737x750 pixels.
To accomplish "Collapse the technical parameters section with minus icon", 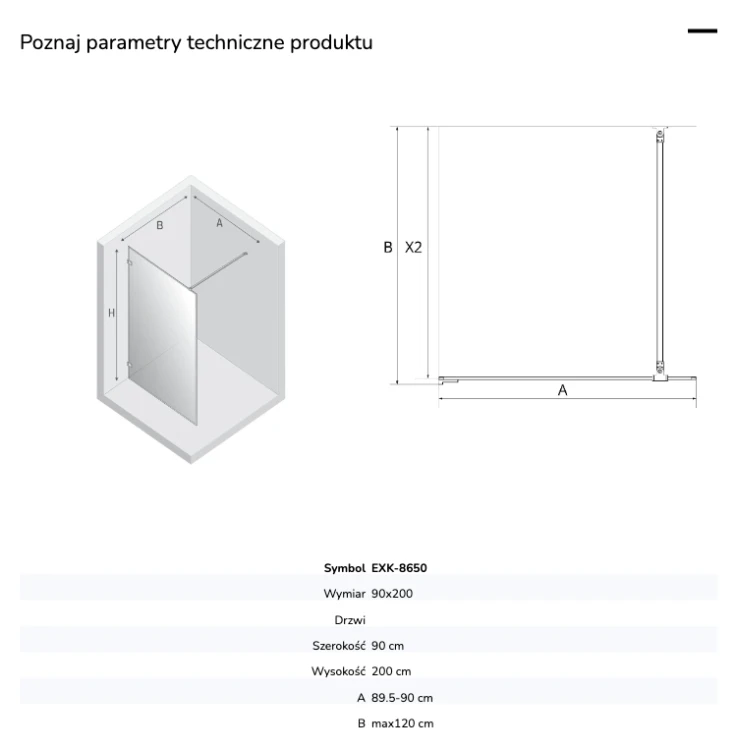I will [702, 31].
